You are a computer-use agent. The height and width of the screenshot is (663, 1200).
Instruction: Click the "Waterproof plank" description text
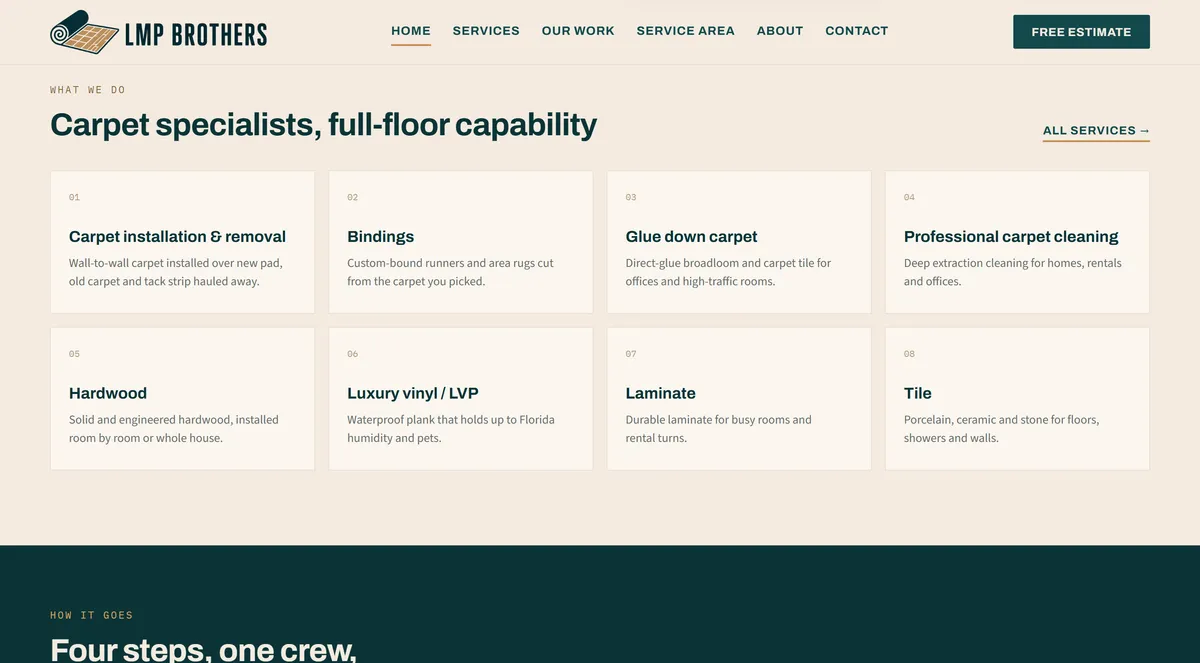pos(451,429)
